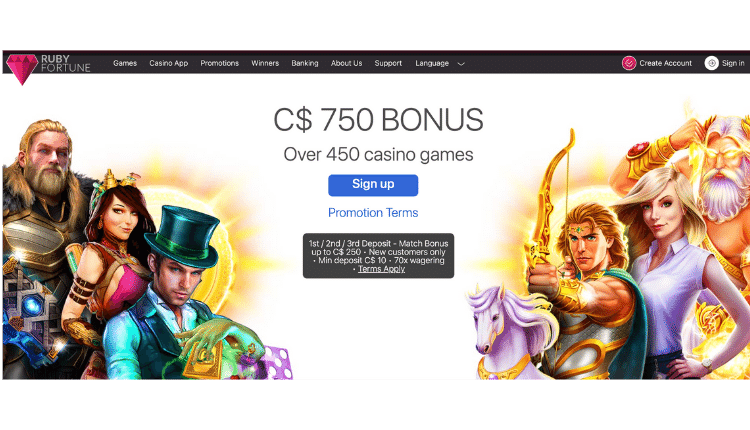Viewport: 750px width, 430px height.
Task: Open the Games menu item
Action: (125, 63)
